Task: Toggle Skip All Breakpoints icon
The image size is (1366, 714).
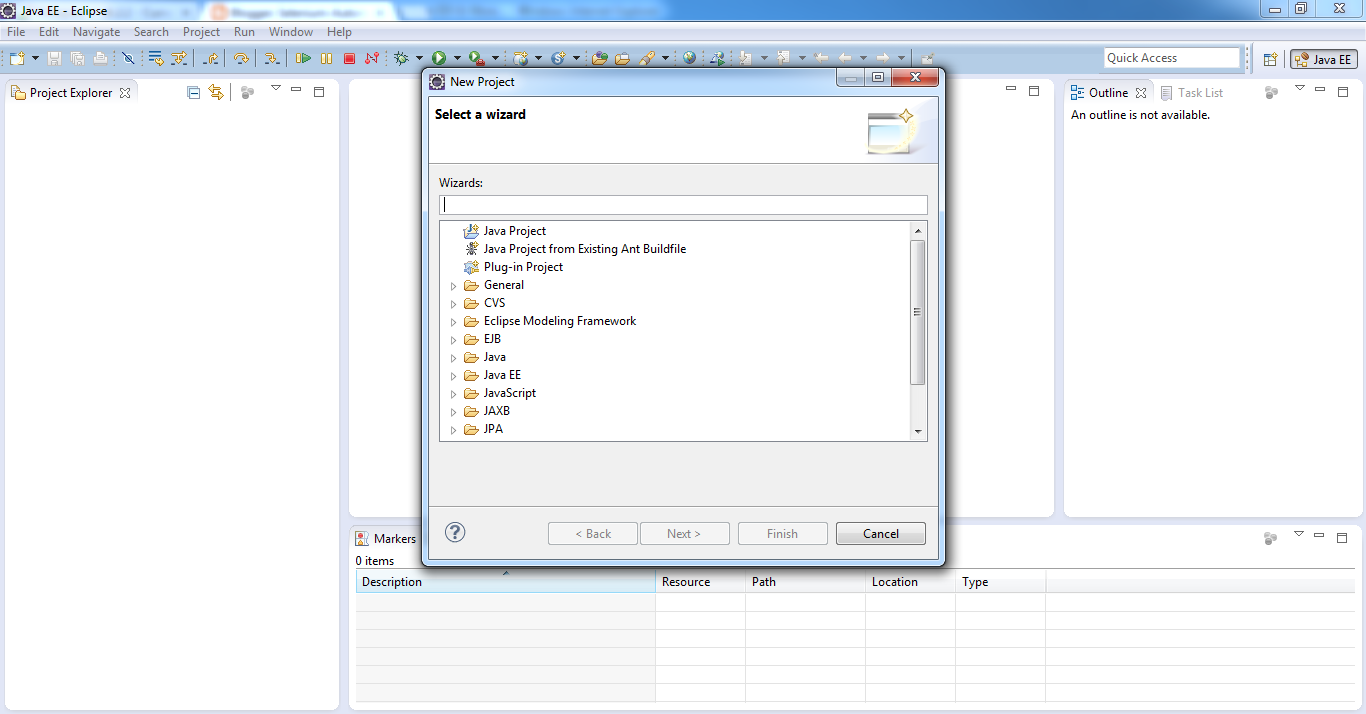Action: (x=128, y=58)
